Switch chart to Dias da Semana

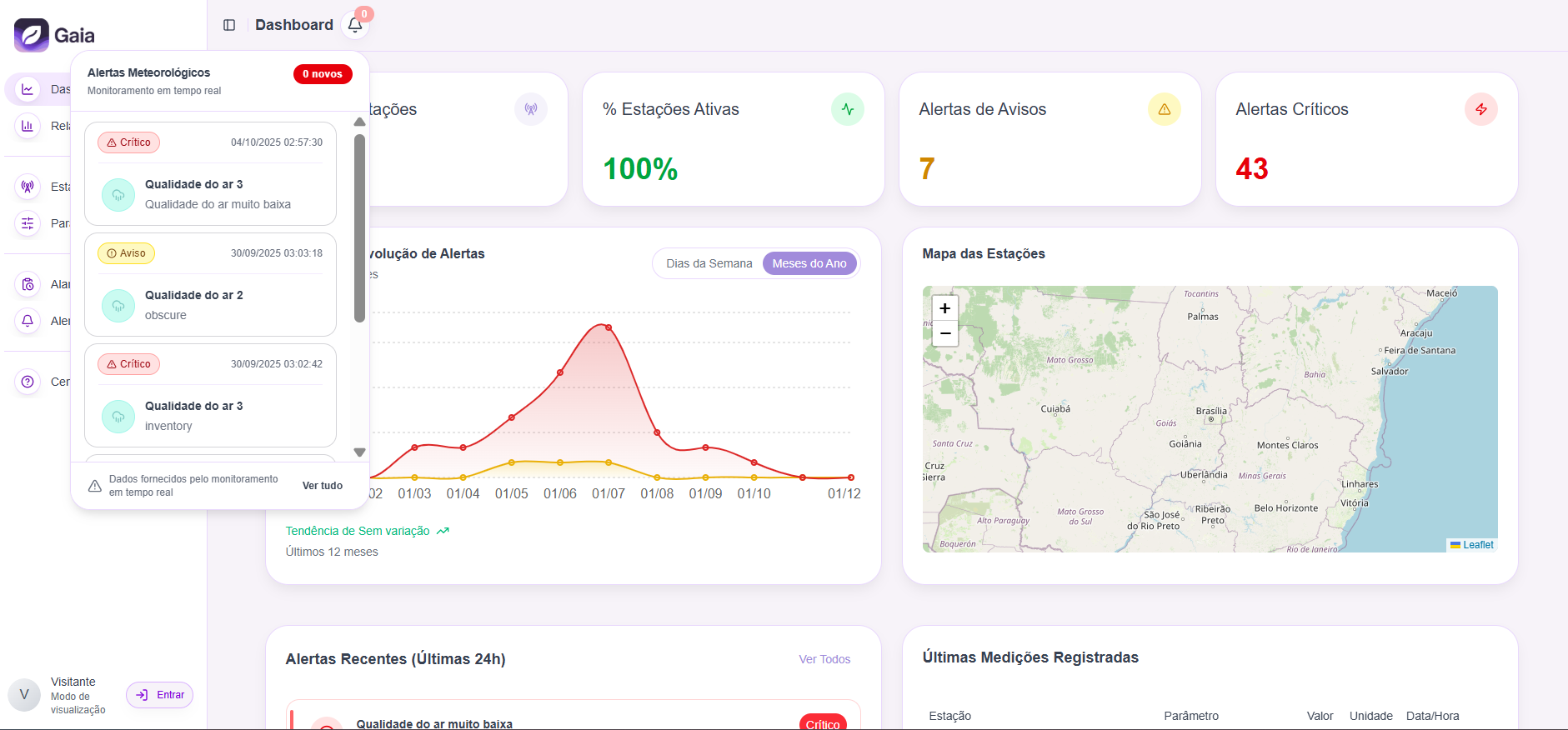tap(709, 263)
